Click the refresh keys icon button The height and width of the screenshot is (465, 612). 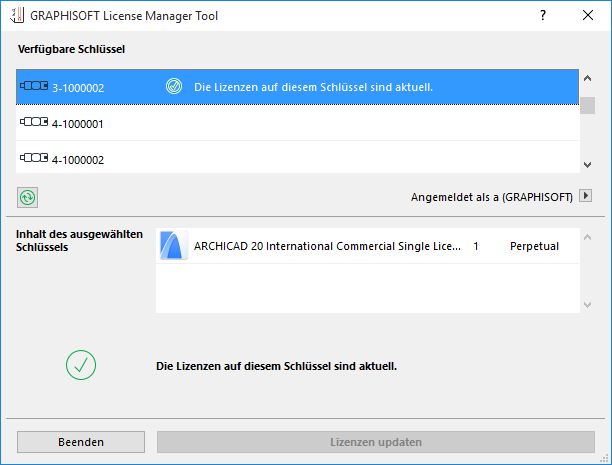tap(27, 196)
